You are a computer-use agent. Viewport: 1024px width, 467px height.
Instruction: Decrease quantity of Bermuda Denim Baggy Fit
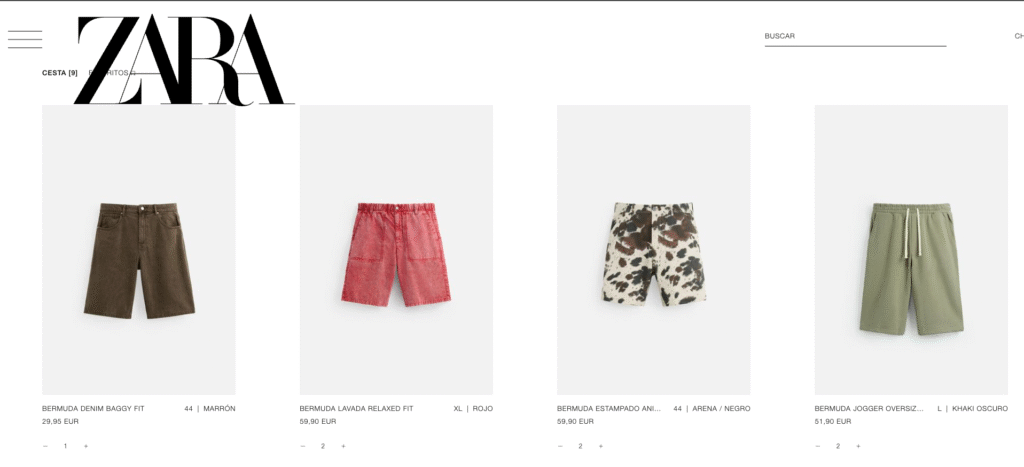coord(45,446)
